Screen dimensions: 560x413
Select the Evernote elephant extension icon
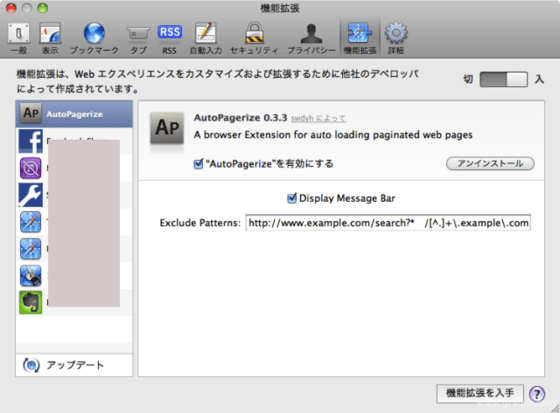[x=31, y=303]
